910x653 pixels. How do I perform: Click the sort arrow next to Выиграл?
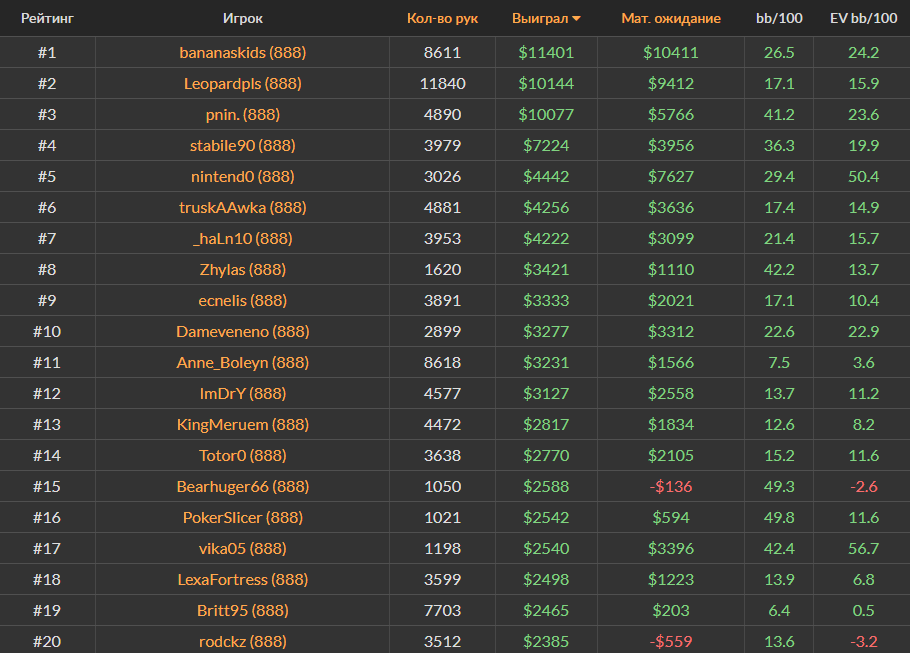(x=577, y=19)
